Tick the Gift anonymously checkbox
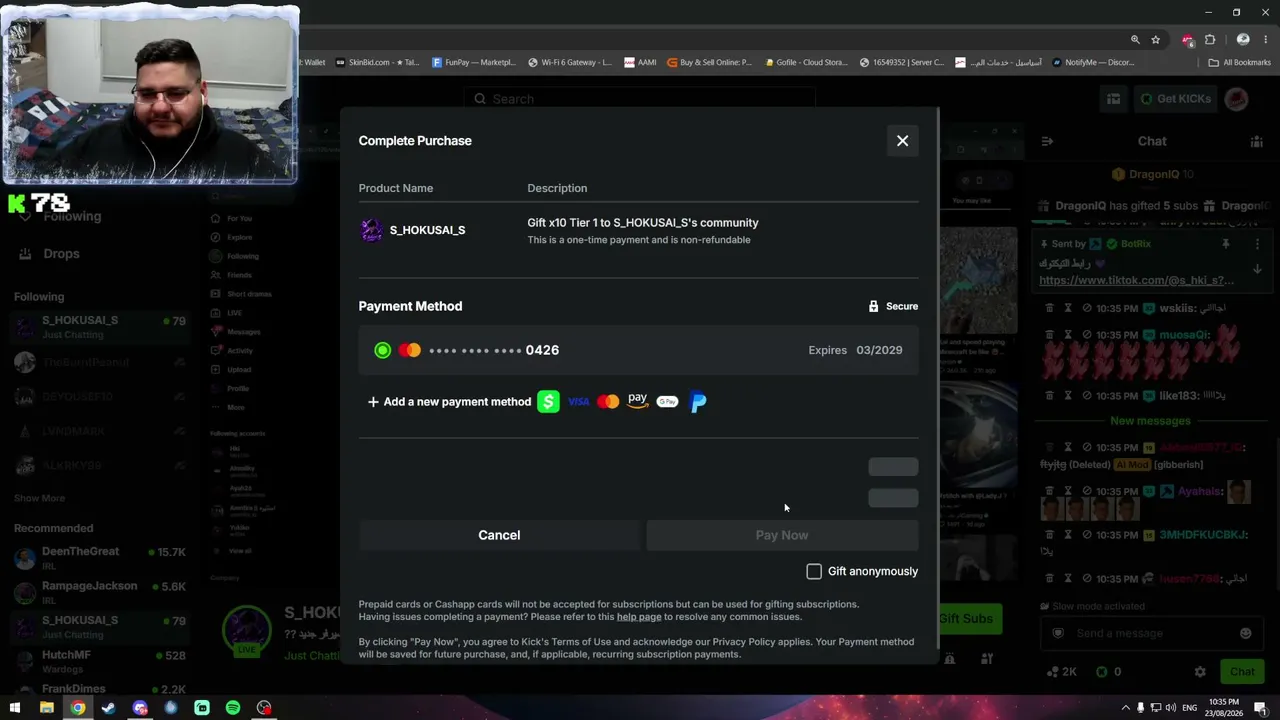 click(814, 571)
